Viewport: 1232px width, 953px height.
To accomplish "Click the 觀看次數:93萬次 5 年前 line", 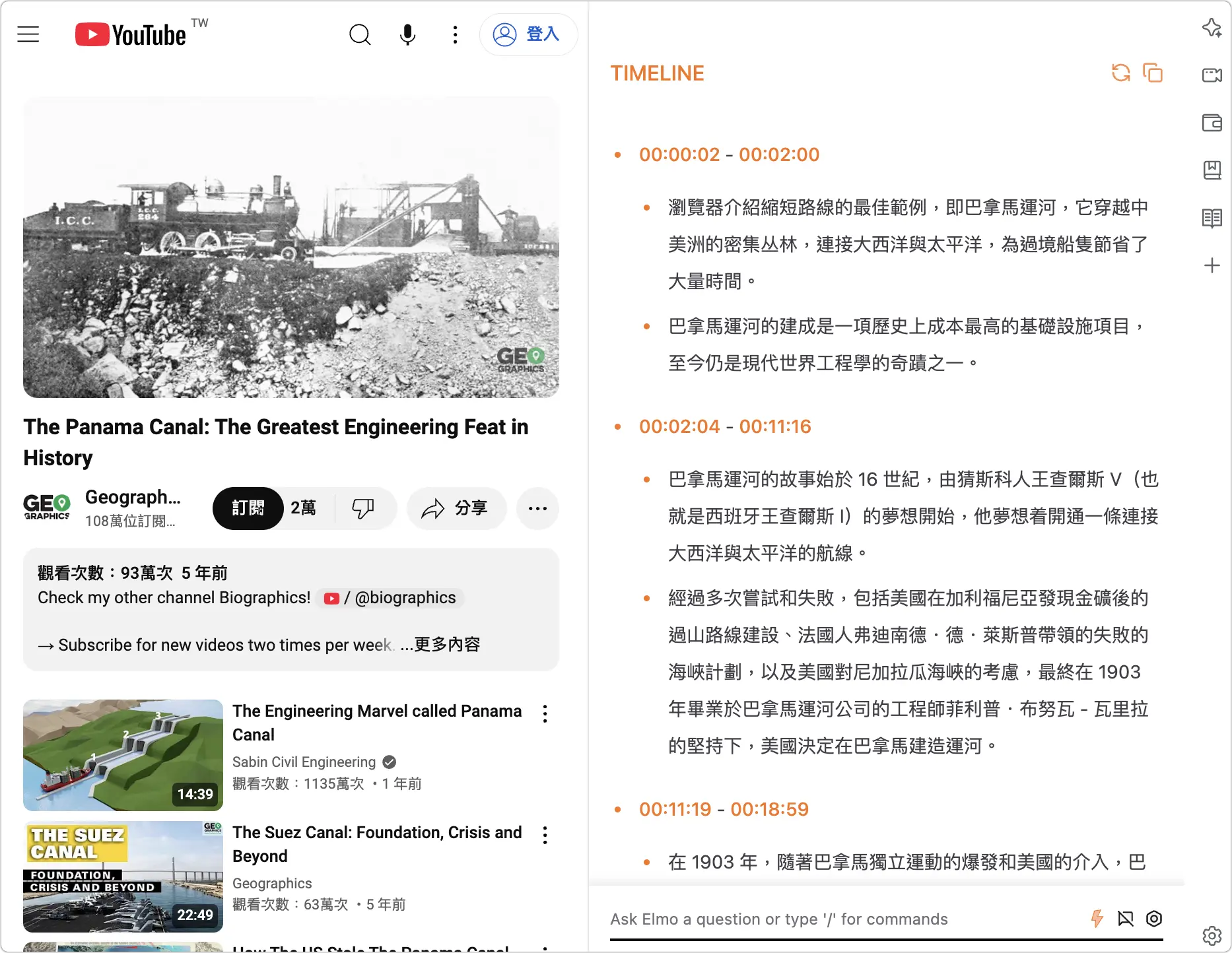I will tap(133, 573).
